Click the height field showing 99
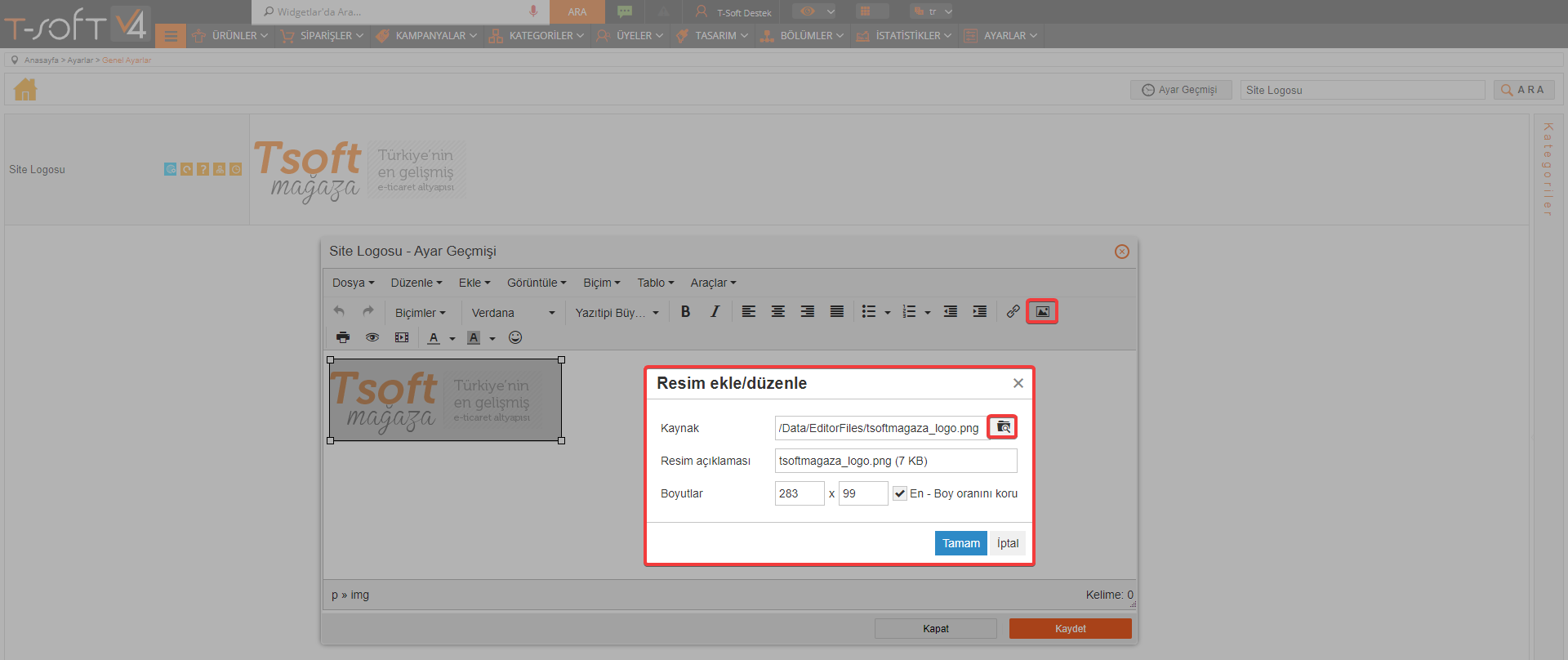This screenshot has height=660, width=1568. point(863,493)
